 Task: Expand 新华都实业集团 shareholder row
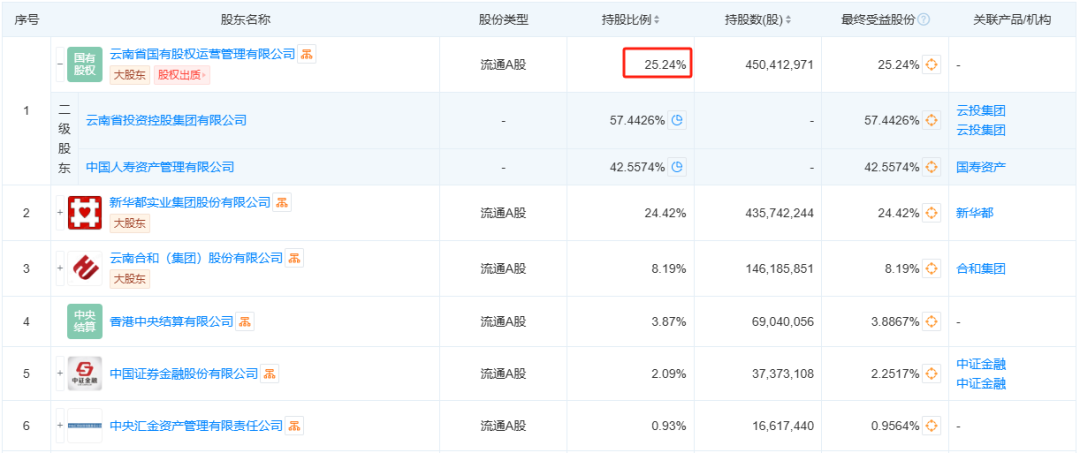60,214
